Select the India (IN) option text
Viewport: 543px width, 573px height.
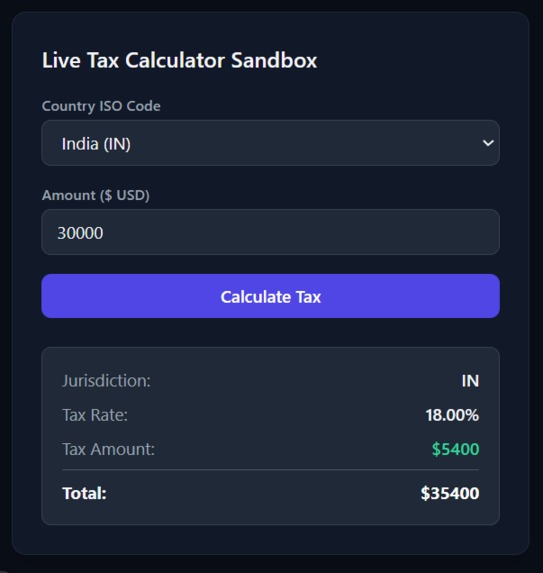click(96, 144)
